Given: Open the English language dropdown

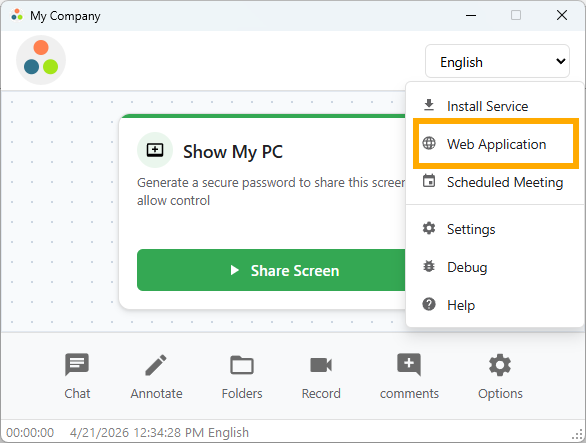Looking at the screenshot, I should pos(497,61).
